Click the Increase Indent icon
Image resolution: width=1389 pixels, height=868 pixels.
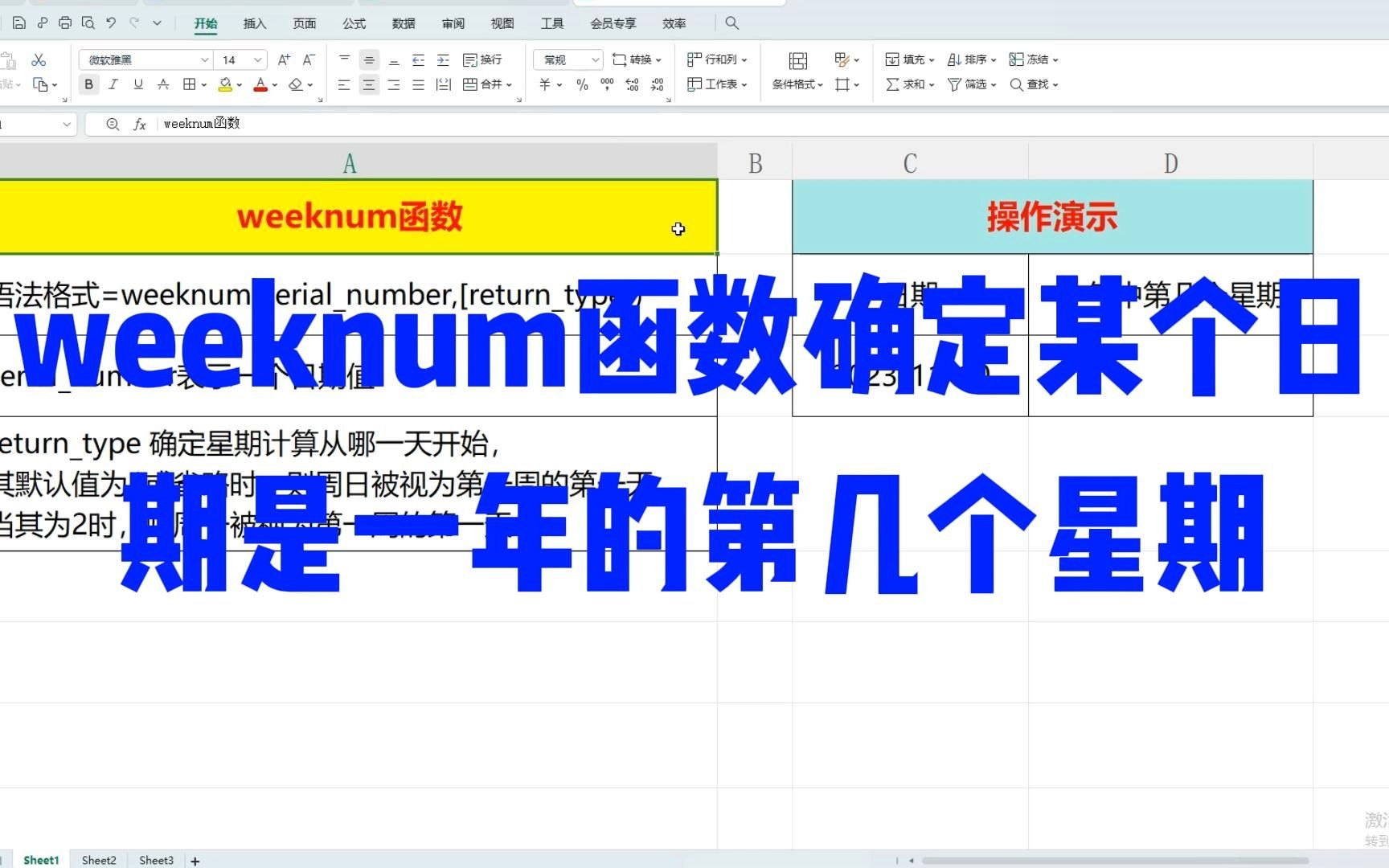point(443,60)
